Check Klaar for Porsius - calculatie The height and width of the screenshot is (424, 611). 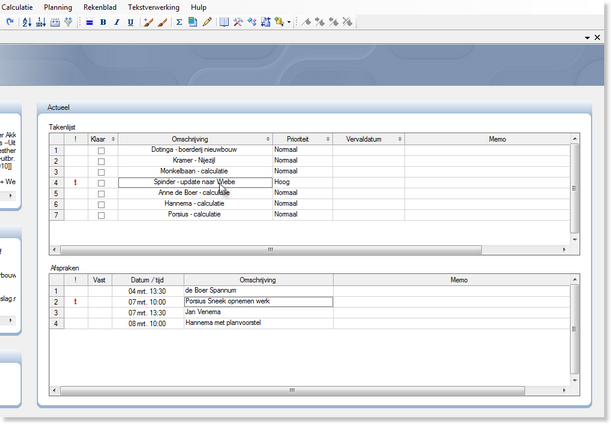pos(101,216)
